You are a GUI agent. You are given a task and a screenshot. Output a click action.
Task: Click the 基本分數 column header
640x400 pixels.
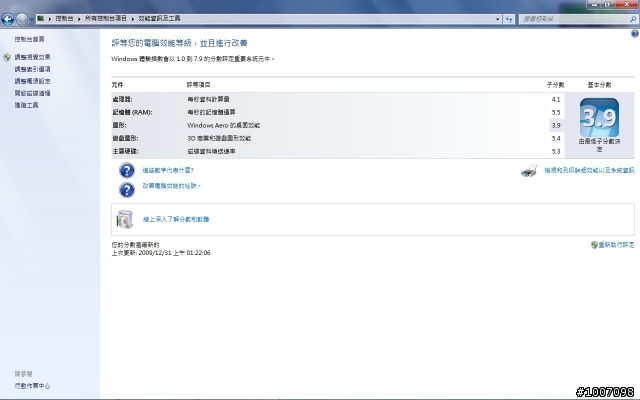coord(599,85)
